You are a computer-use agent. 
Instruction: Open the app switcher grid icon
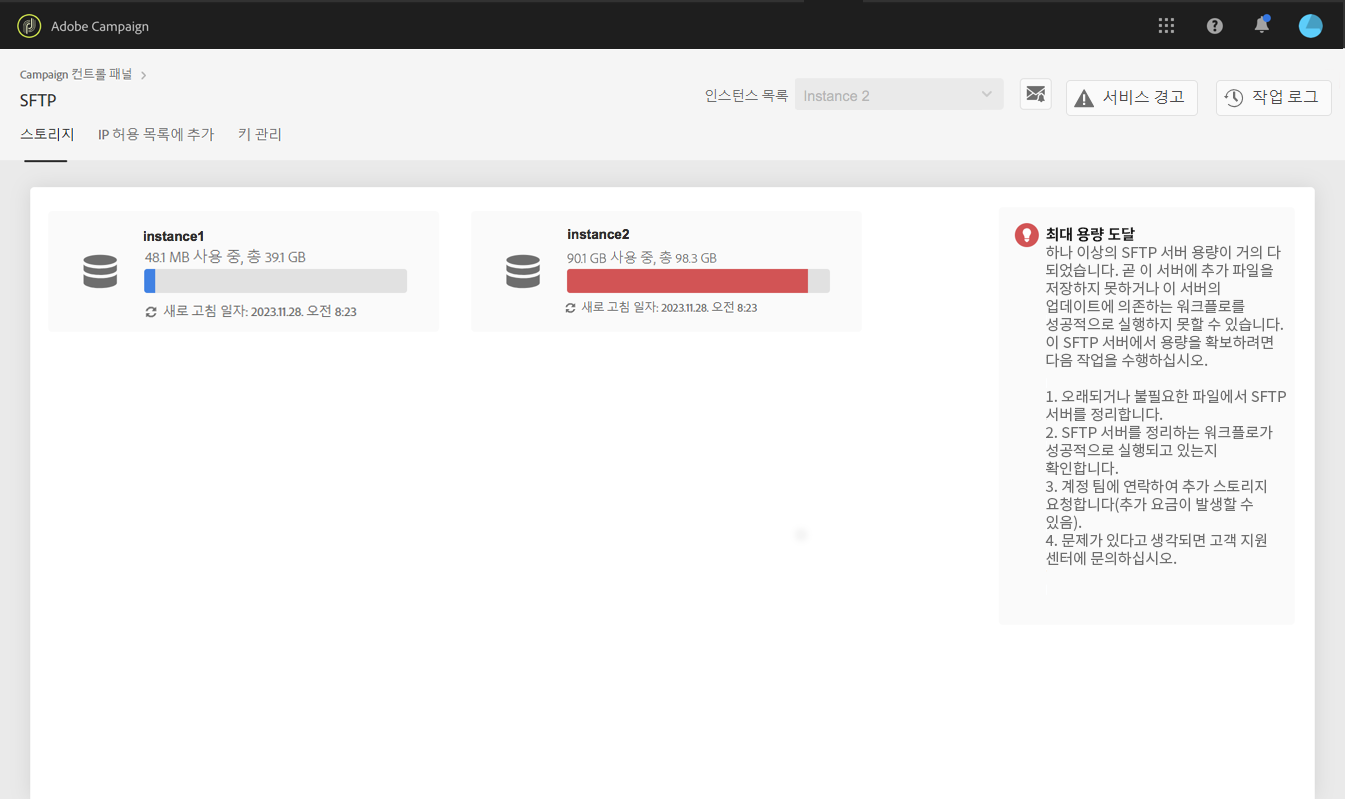pos(1166,26)
